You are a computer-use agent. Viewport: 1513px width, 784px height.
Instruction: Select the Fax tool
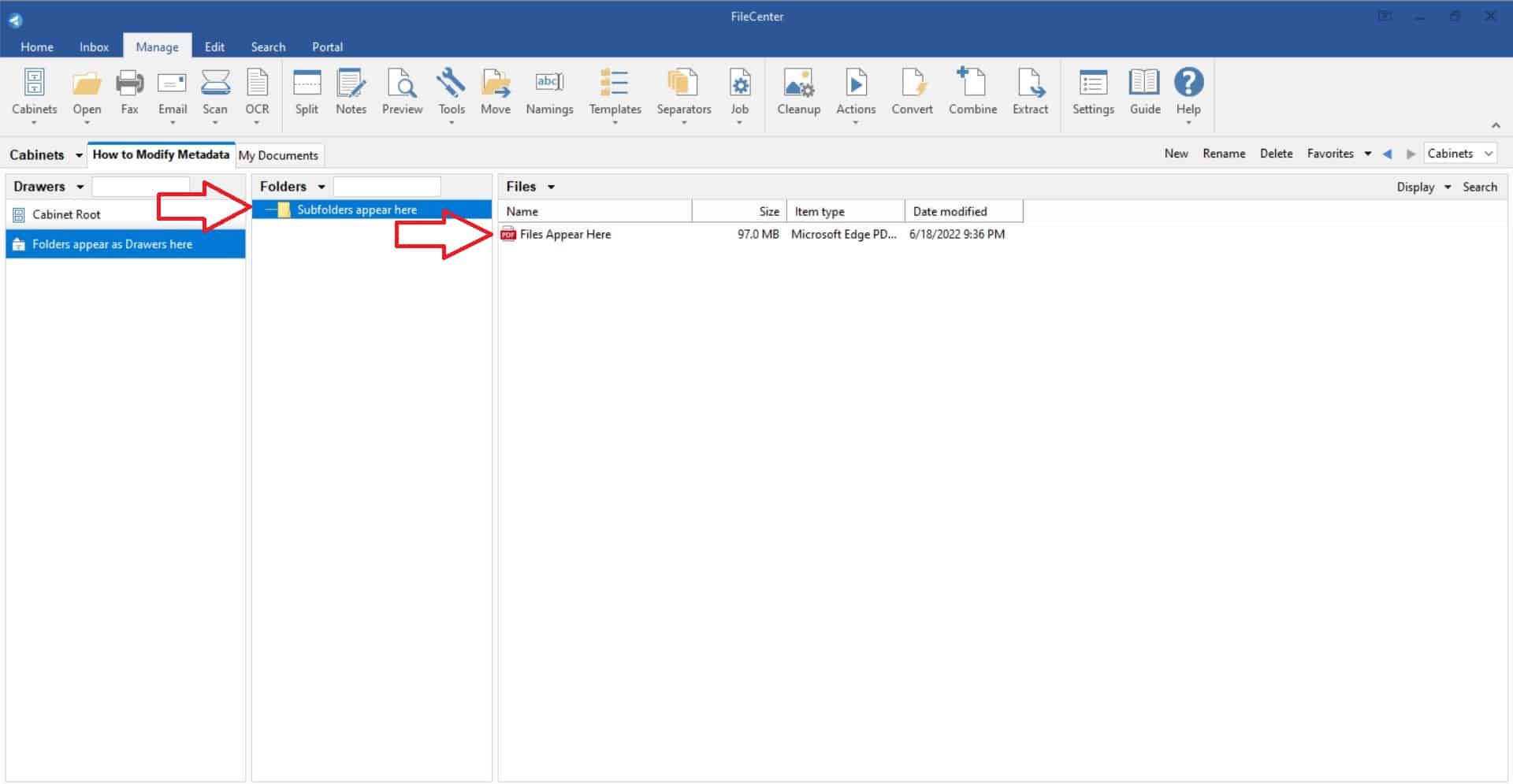coord(129,93)
